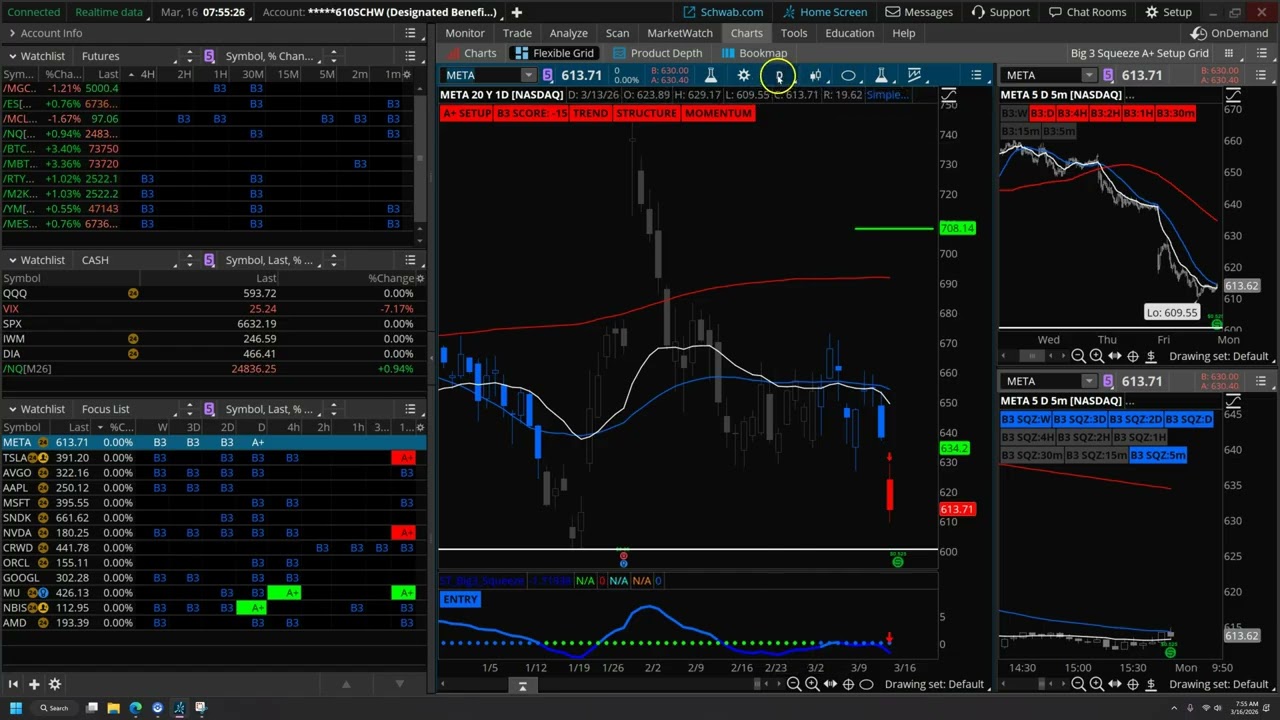Select the NVDA row in Focus List
The width and height of the screenshot is (1280, 720).
click(x=213, y=533)
